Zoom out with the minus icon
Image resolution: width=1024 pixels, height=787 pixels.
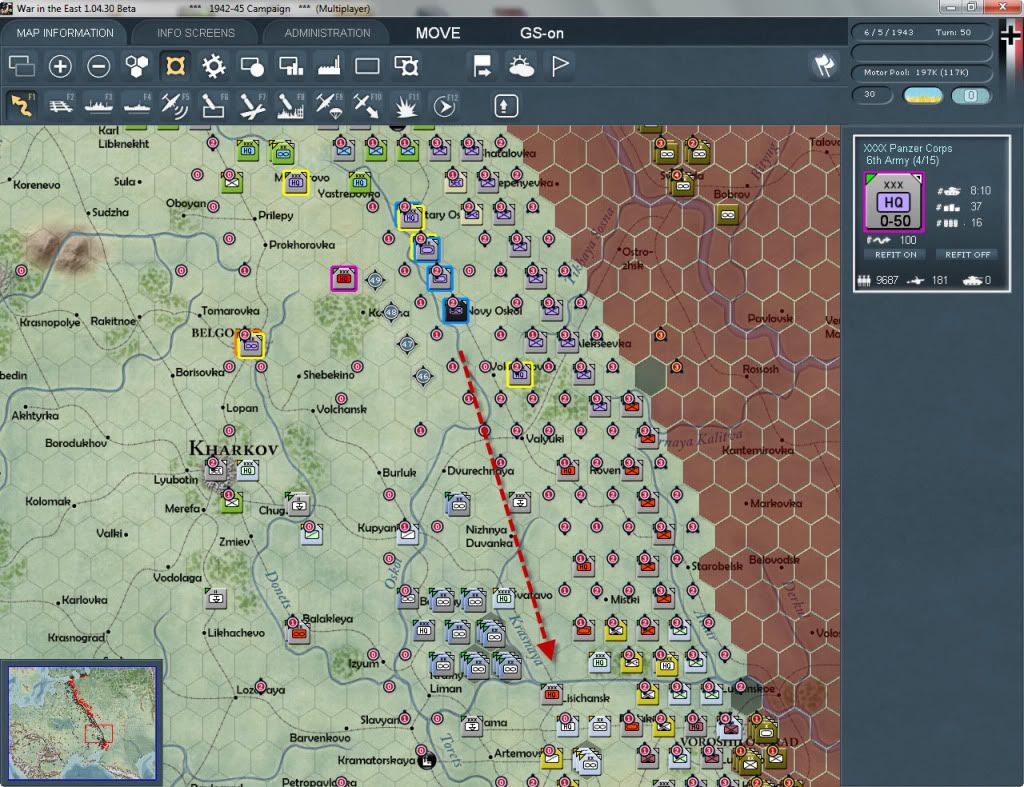[x=99, y=66]
